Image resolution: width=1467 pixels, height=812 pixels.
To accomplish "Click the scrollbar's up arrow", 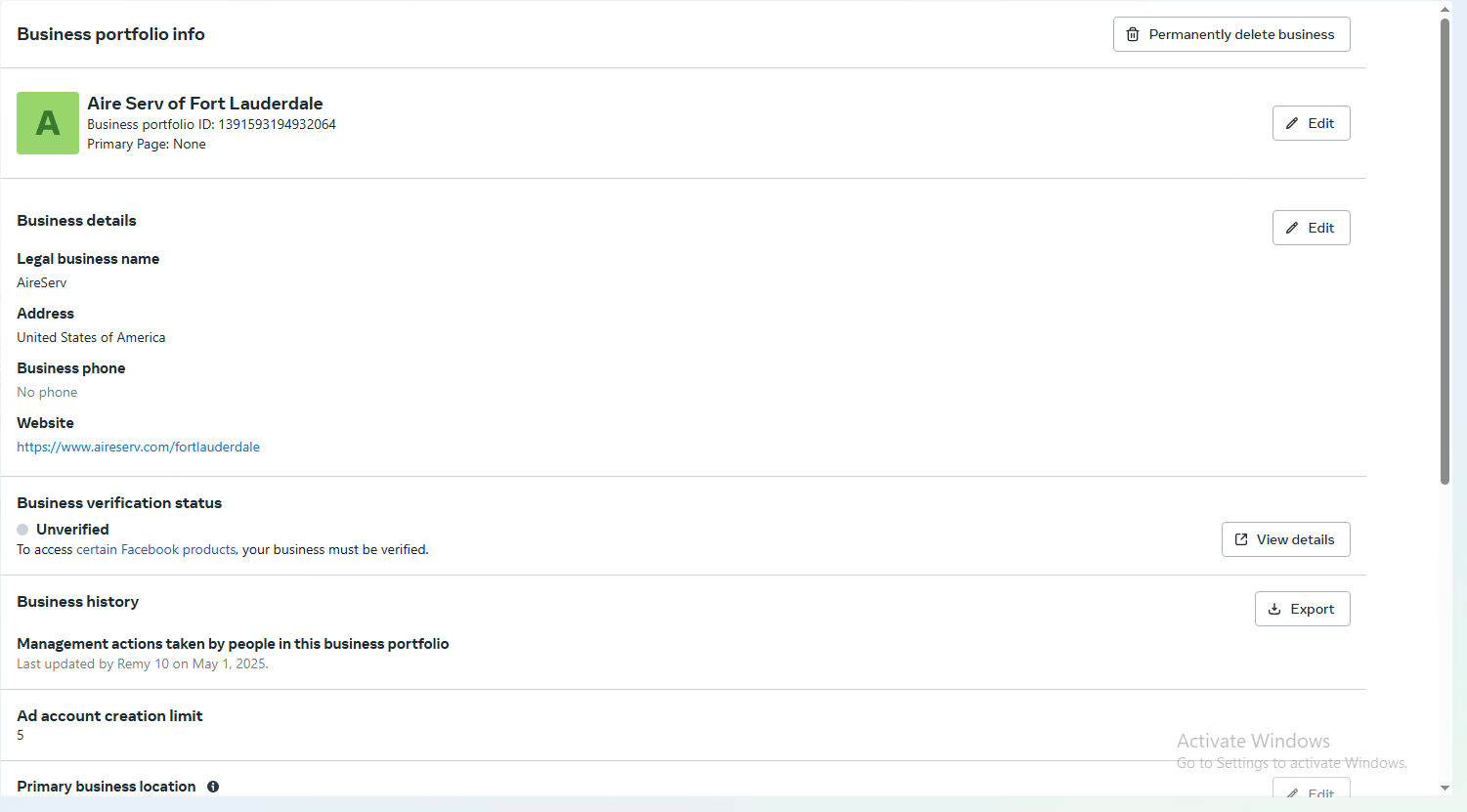I will pos(1445,9).
